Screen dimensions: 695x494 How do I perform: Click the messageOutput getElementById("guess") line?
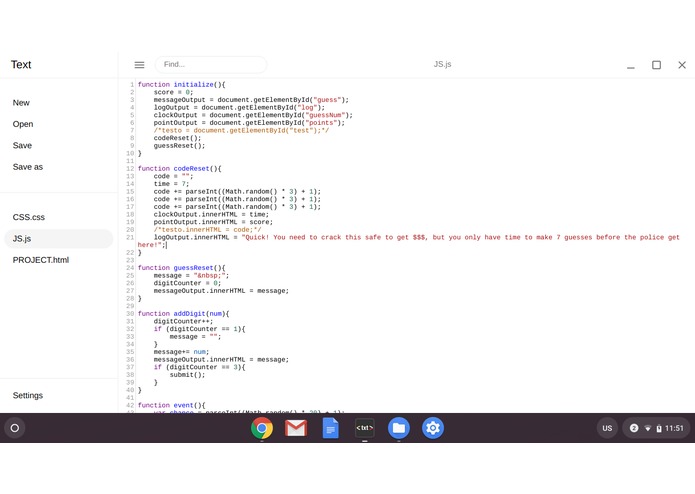click(x=251, y=100)
